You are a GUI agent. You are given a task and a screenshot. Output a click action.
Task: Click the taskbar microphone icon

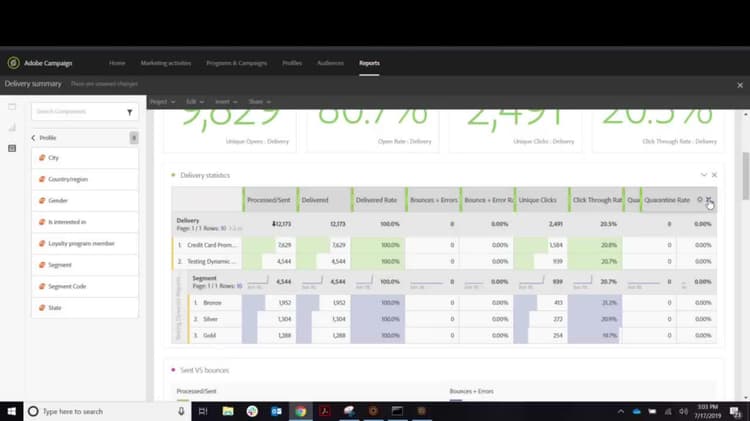(181, 411)
